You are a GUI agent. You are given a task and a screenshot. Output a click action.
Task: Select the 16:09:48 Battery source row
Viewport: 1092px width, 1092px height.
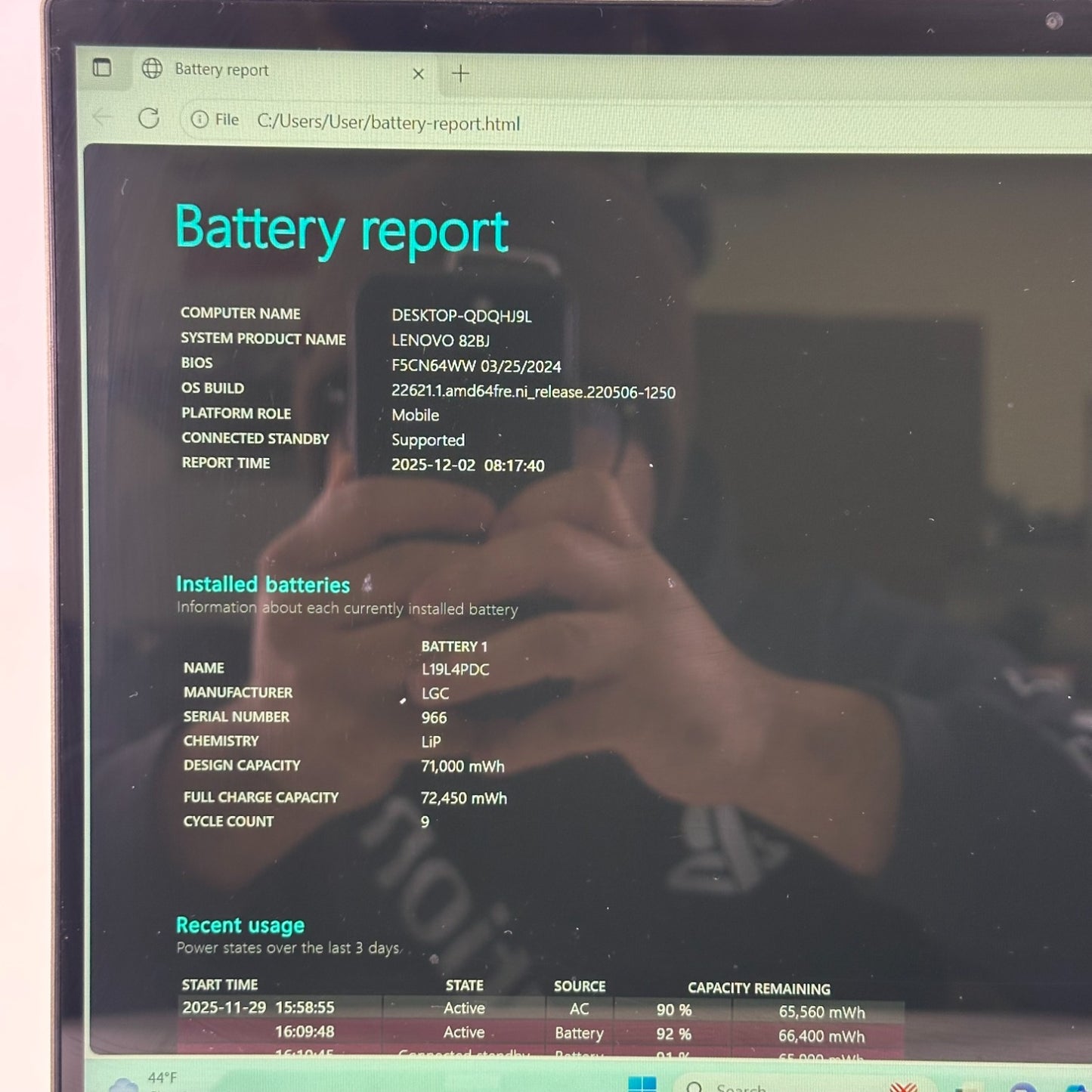pos(579,1033)
